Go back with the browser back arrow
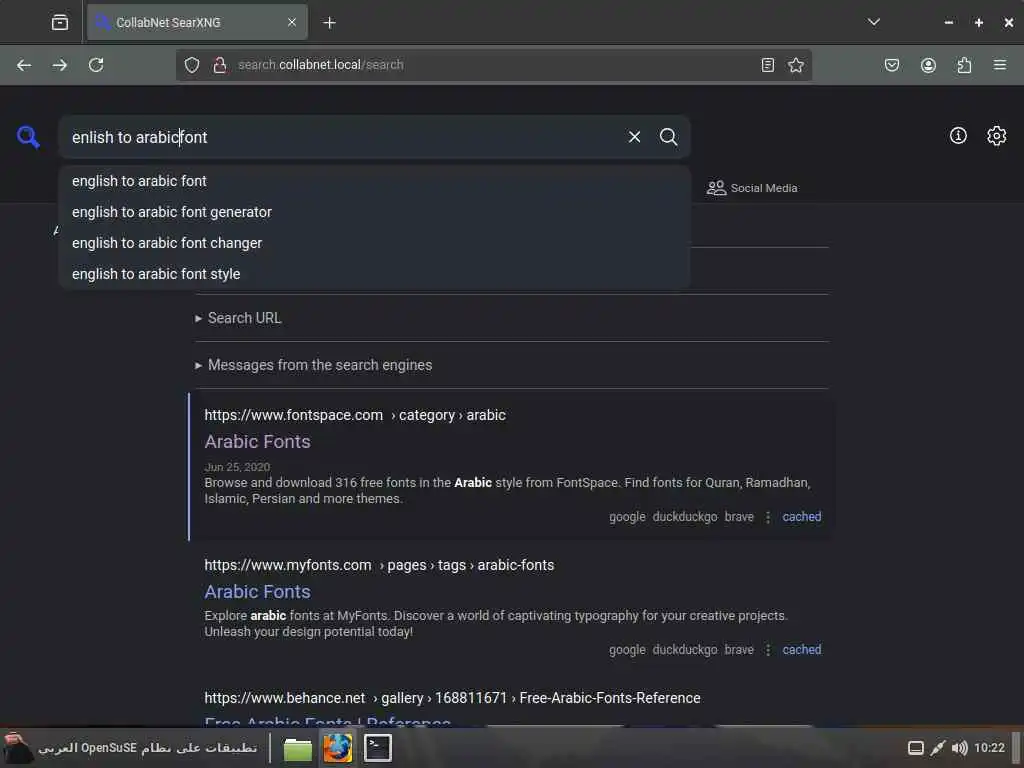 [24, 65]
